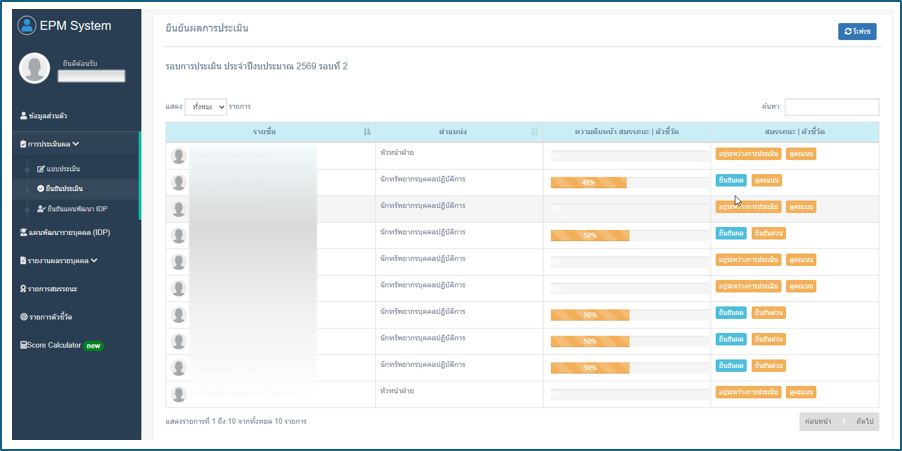Click ดูคะแนน in the first table row

coord(801,154)
